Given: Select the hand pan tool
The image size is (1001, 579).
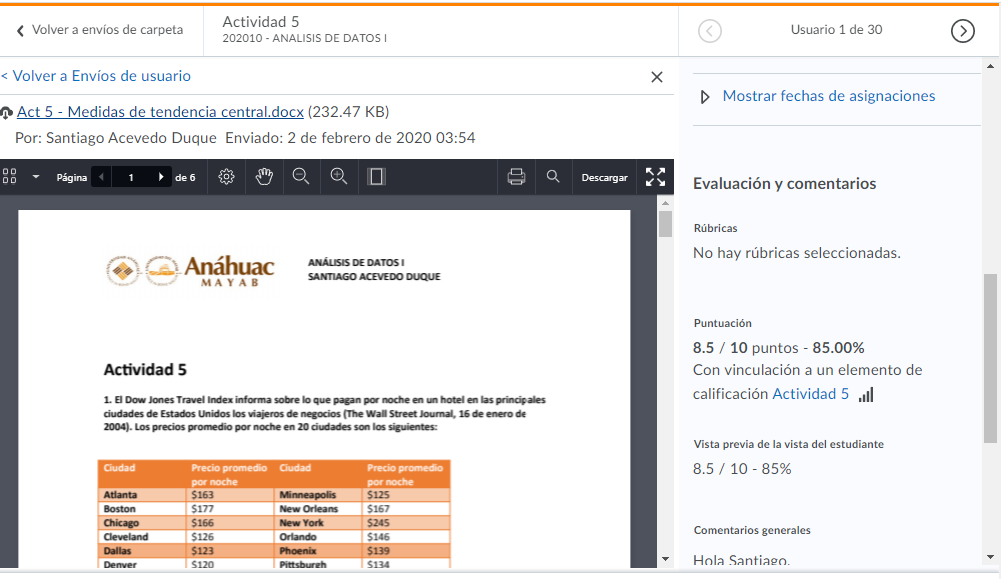Looking at the screenshot, I should [264, 177].
